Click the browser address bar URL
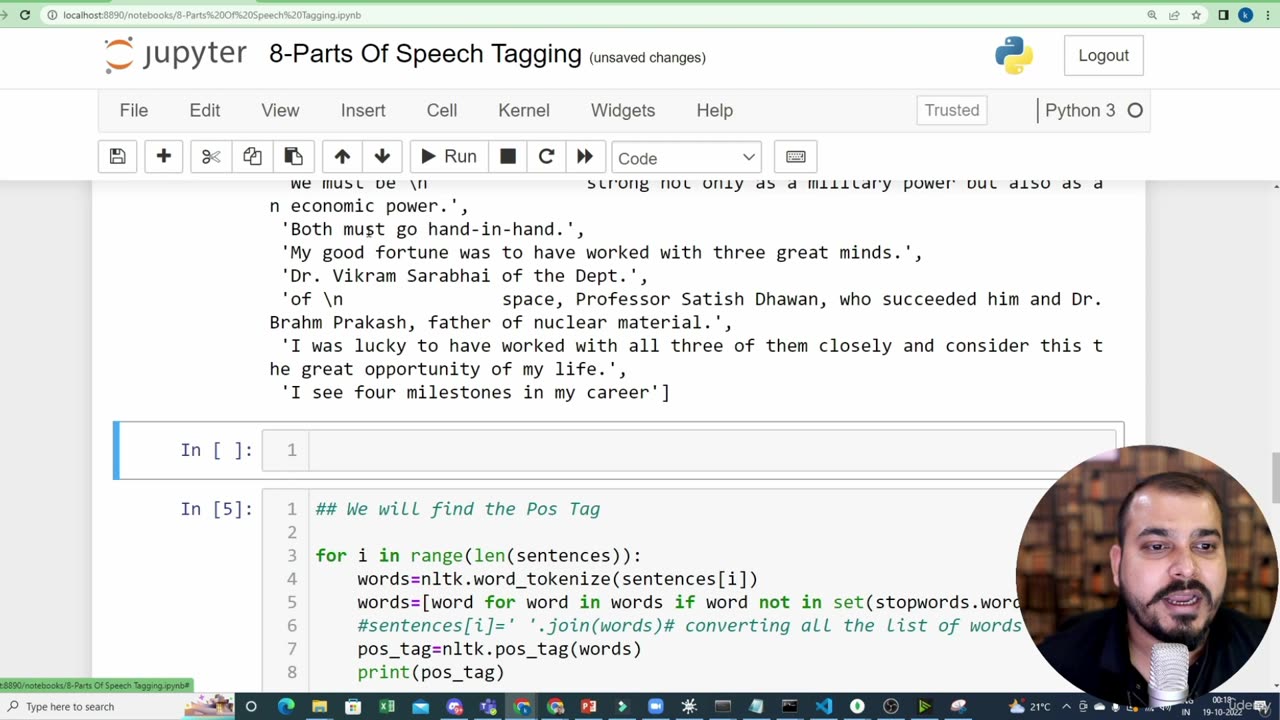This screenshot has width=1280, height=720. click(212, 15)
